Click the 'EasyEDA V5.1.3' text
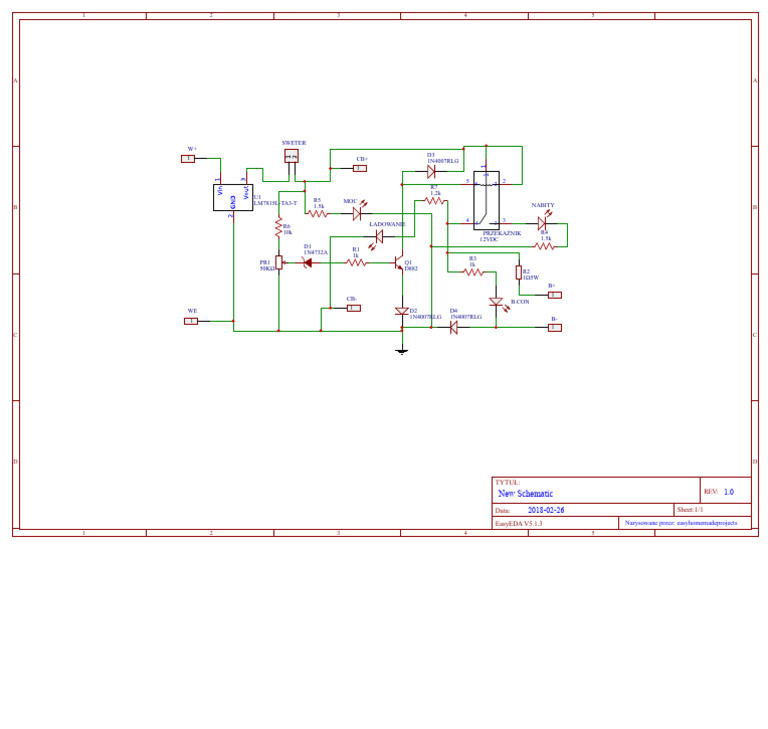The image size is (768, 729). pos(519,523)
